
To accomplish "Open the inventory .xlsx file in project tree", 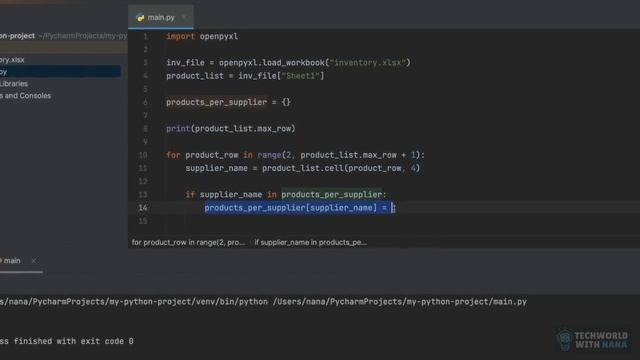I will point(12,60).
